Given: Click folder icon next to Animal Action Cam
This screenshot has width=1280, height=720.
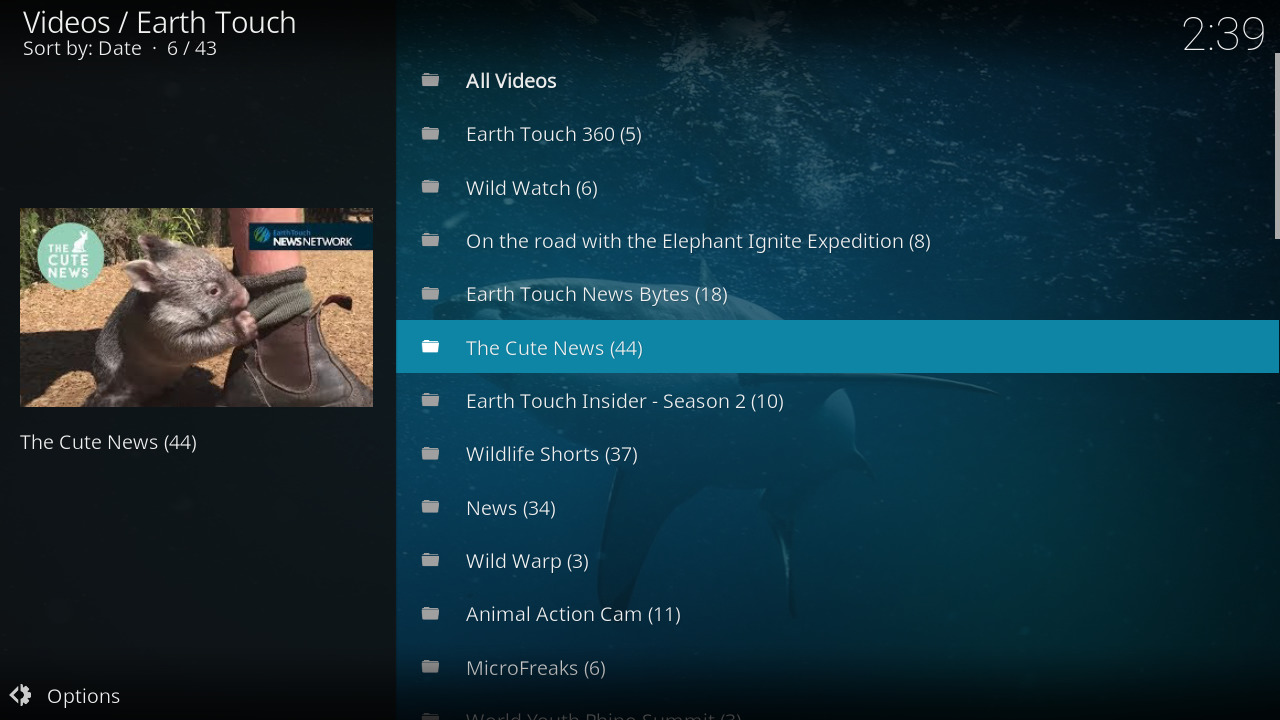Looking at the screenshot, I should (431, 614).
